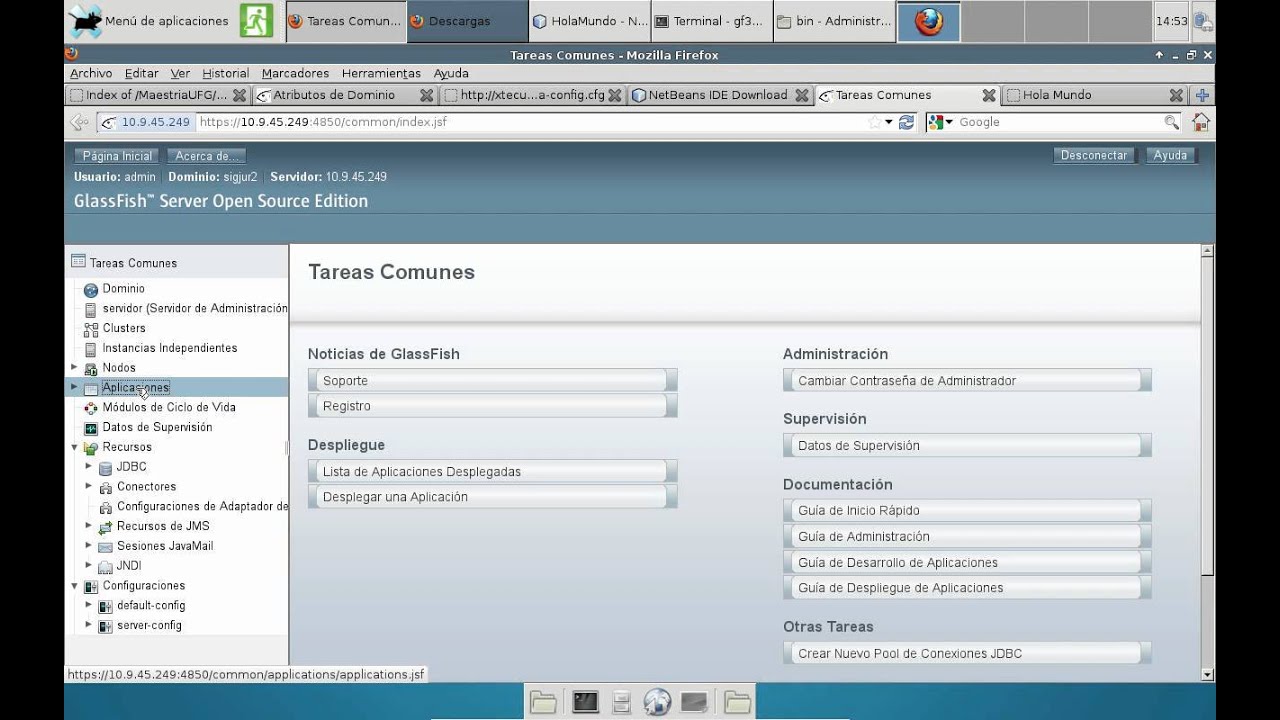Click the Recursos folder icon
Screen dimensions: 1280x720
click(91, 448)
